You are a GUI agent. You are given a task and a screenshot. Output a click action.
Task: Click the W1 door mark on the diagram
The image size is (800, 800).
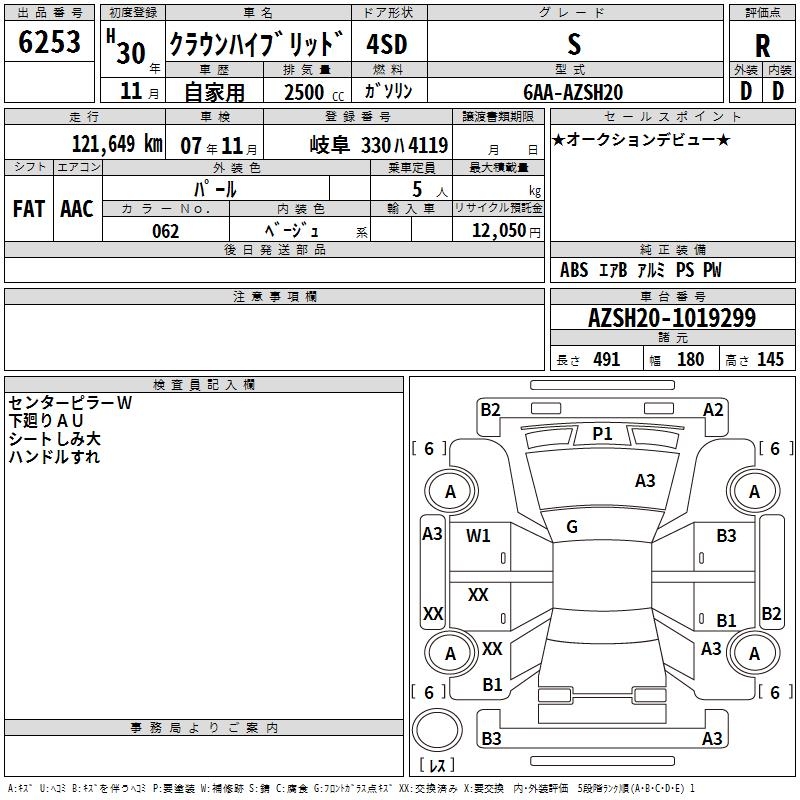click(x=478, y=536)
